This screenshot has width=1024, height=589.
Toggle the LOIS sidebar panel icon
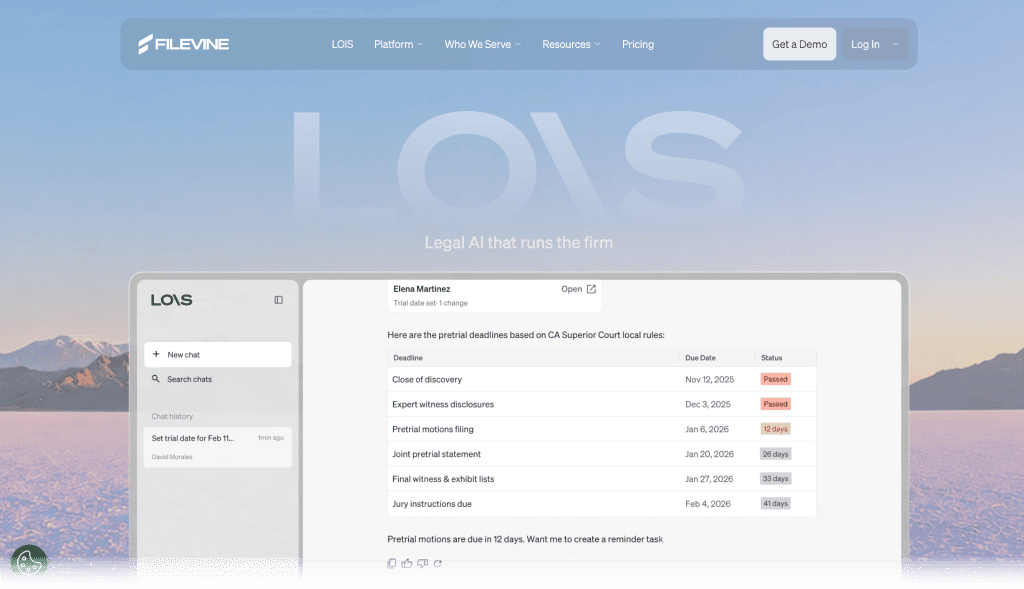click(278, 300)
